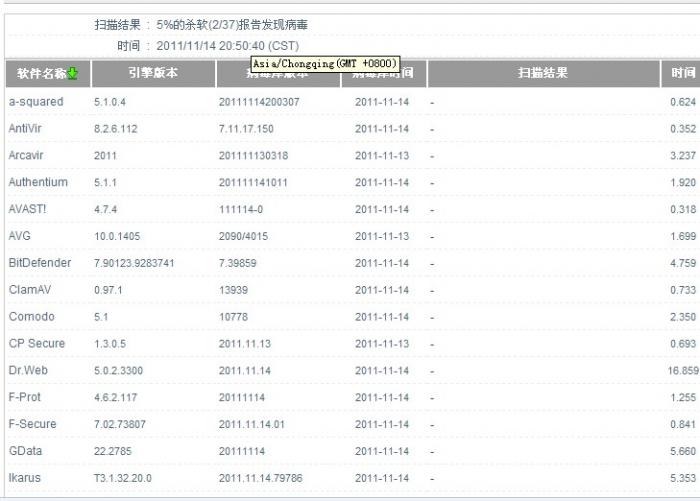Click the 时间 column header
The image size is (700, 501).
coord(683,73)
